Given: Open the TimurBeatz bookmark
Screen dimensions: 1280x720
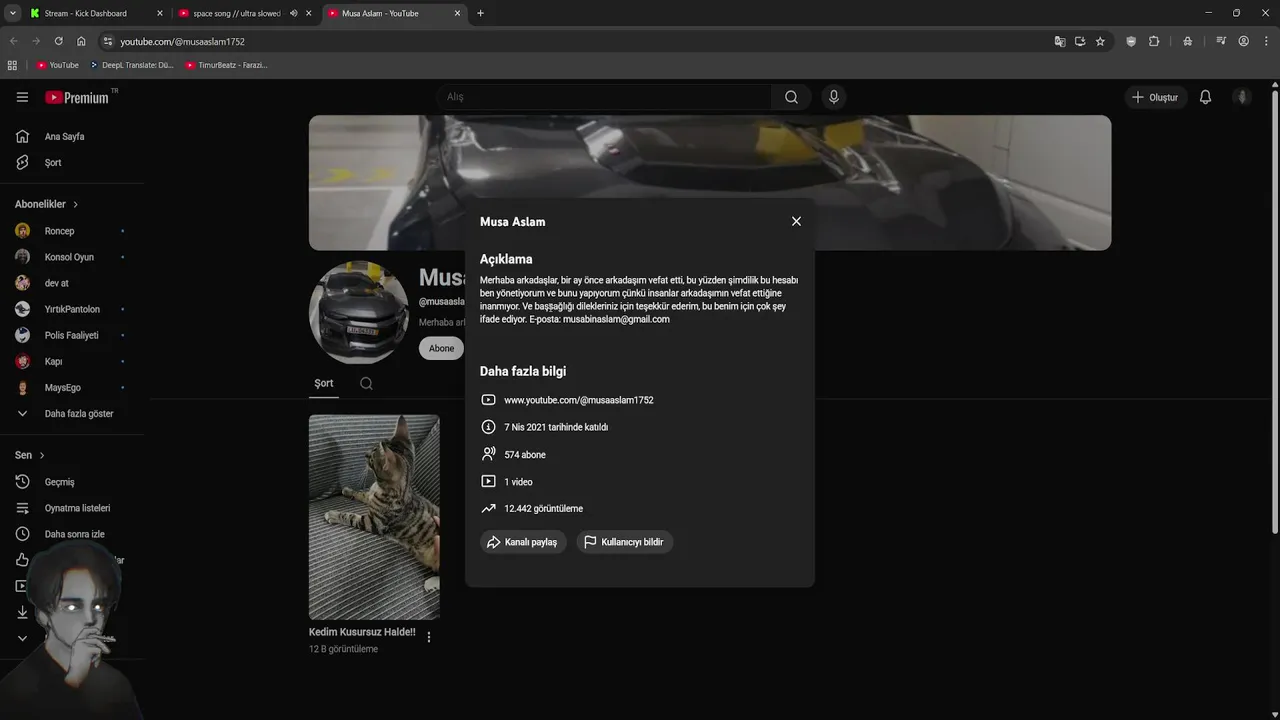Looking at the screenshot, I should [226, 65].
